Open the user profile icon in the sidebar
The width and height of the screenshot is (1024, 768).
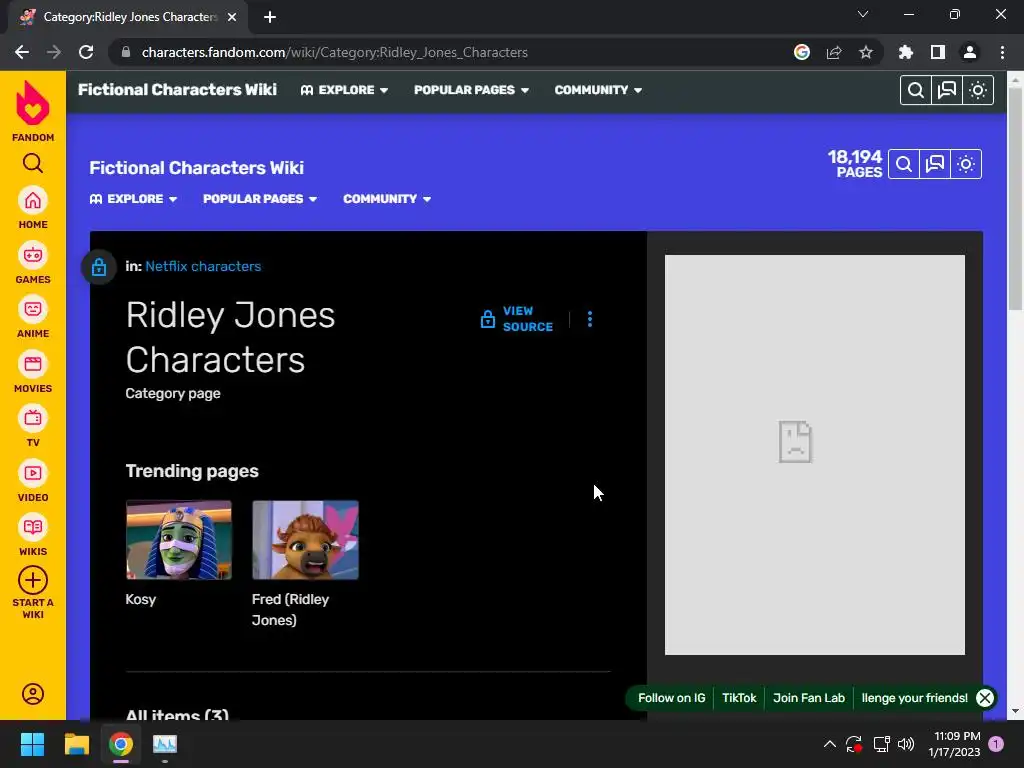[33, 694]
